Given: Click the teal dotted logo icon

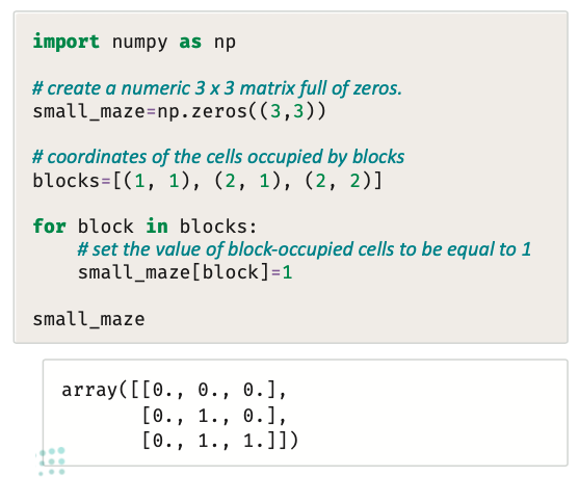Looking at the screenshot, I should click(x=51, y=461).
